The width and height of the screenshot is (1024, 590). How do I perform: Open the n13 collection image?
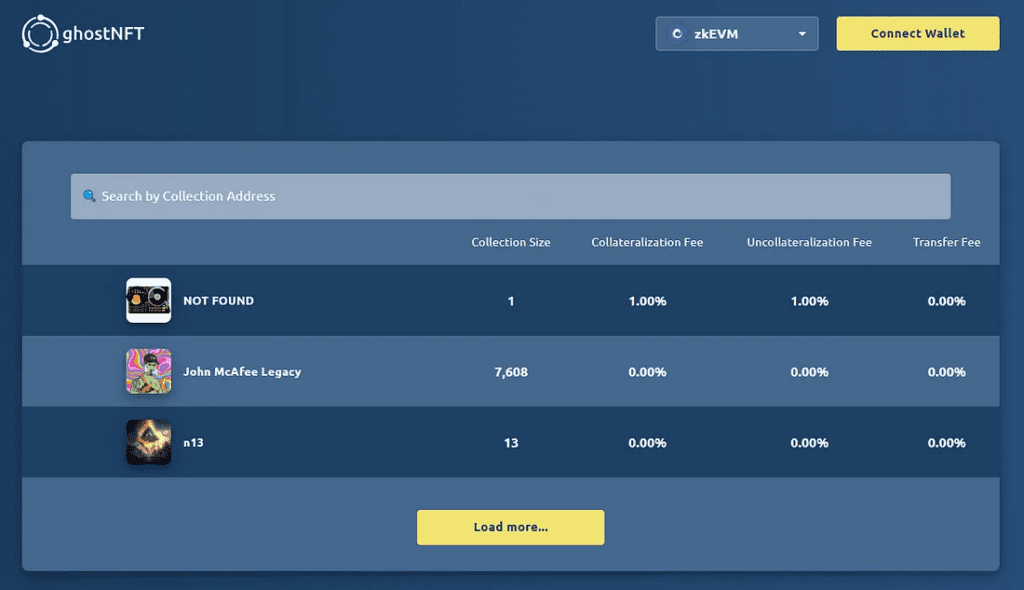(148, 442)
